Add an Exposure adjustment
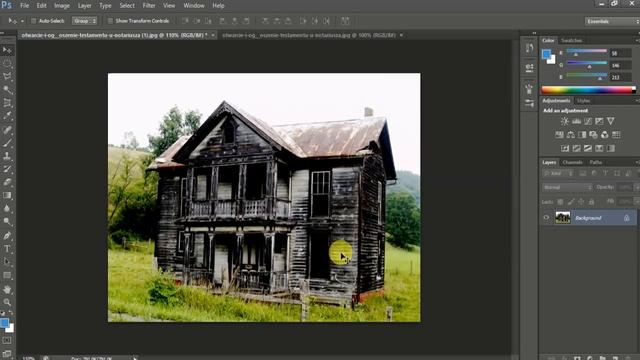 [x=599, y=121]
